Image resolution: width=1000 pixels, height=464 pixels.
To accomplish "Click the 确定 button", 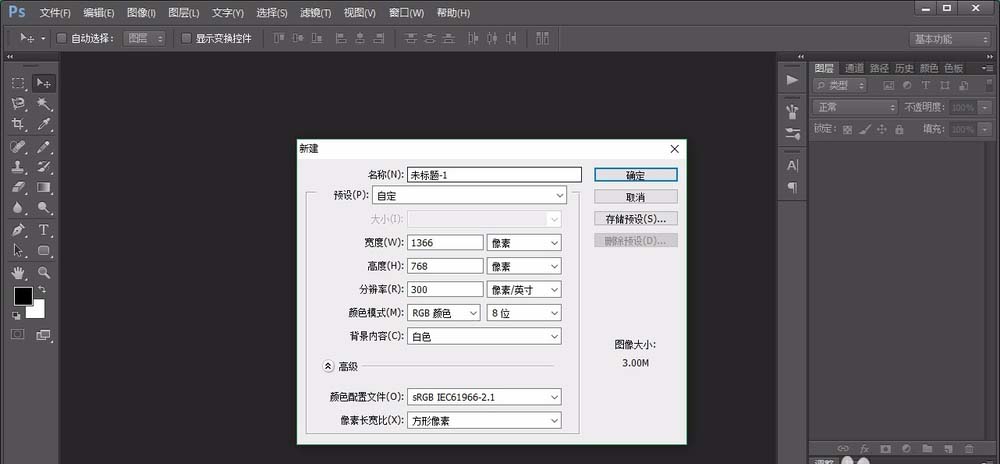I will (635, 174).
